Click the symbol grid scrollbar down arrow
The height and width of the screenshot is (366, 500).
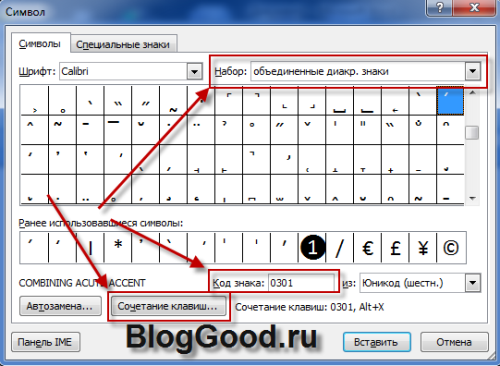pyautogui.click(x=472, y=198)
